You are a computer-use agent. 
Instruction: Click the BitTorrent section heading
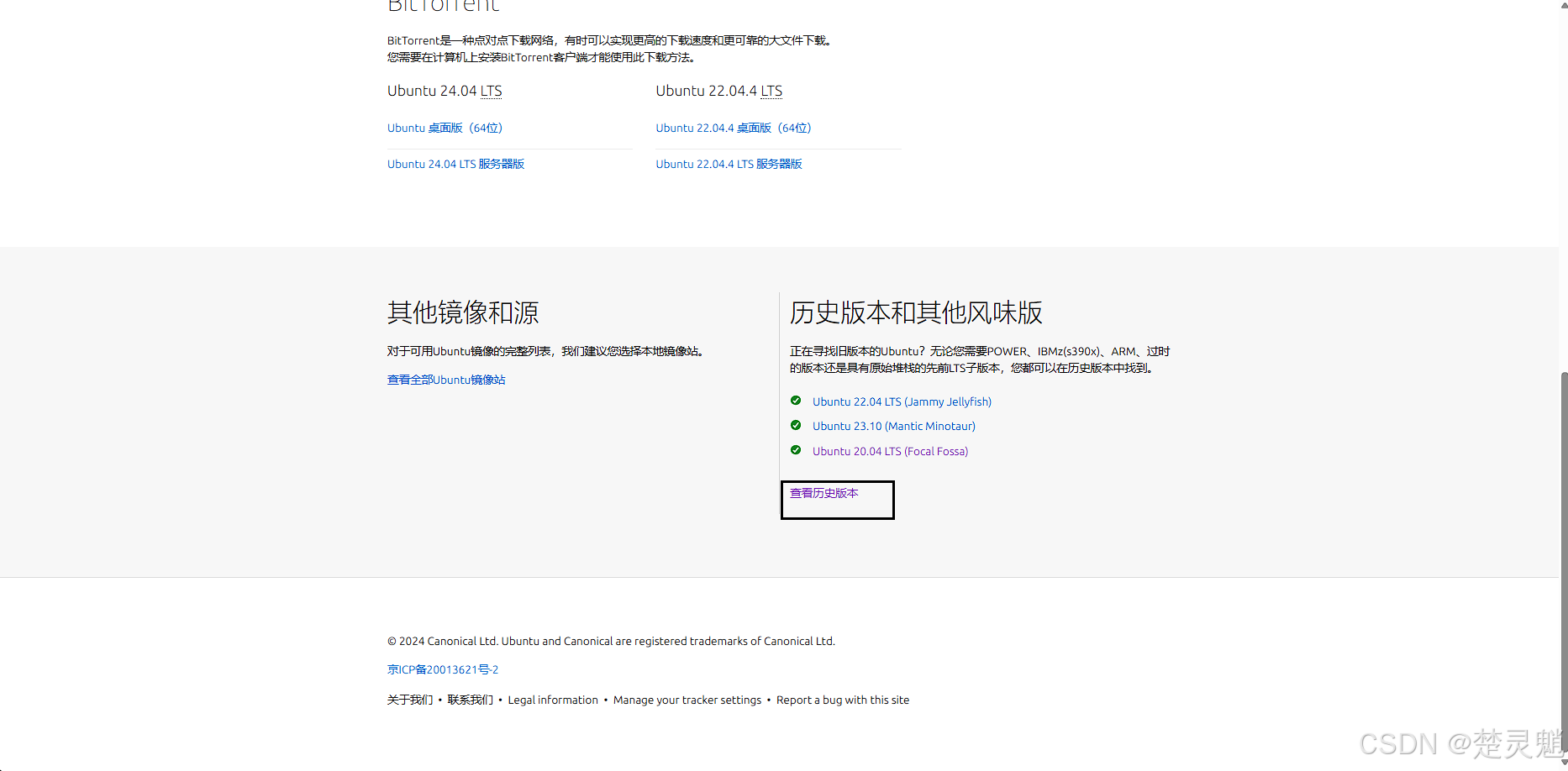[444, 6]
